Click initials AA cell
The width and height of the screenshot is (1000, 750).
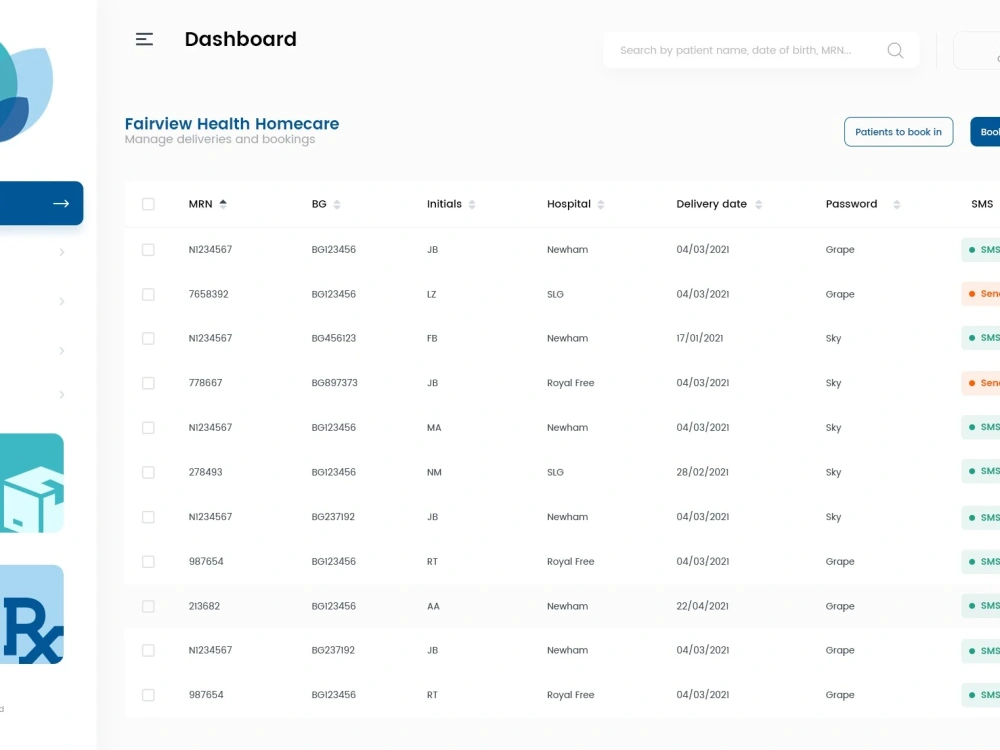click(x=433, y=606)
